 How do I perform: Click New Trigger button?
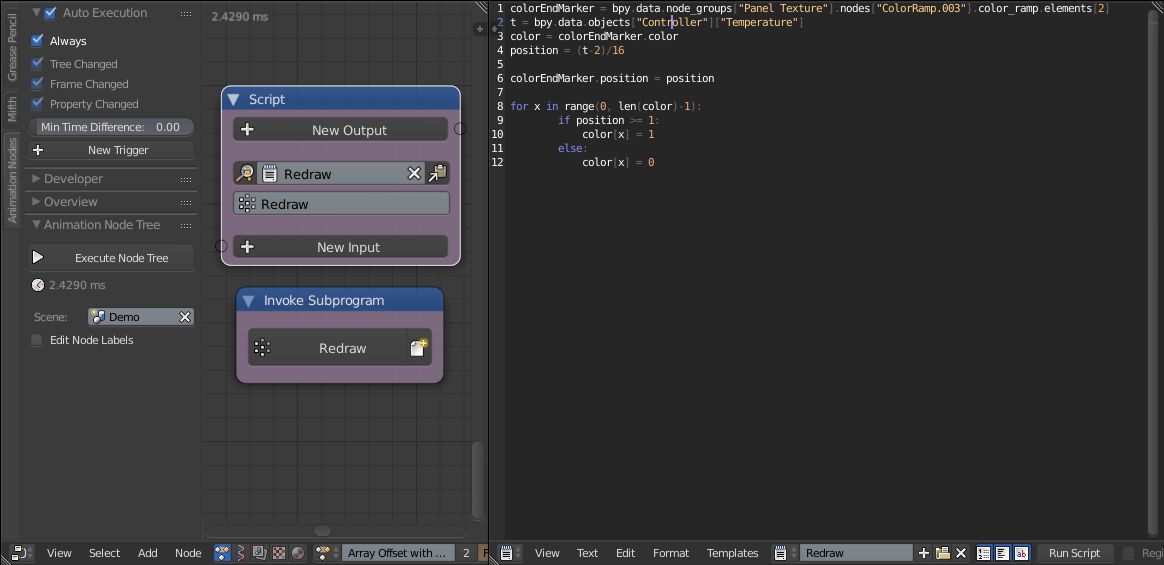point(111,150)
